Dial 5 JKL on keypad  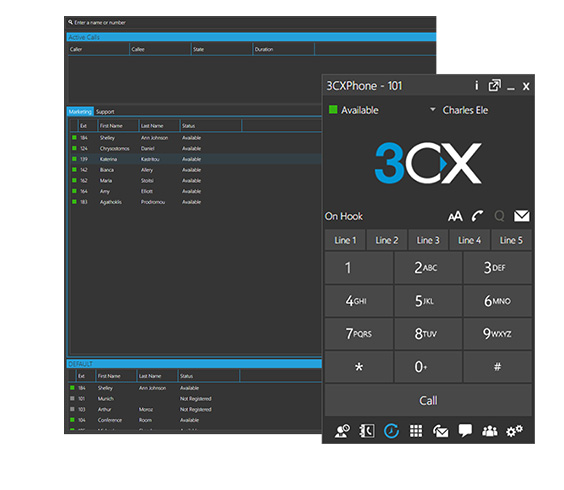point(428,301)
